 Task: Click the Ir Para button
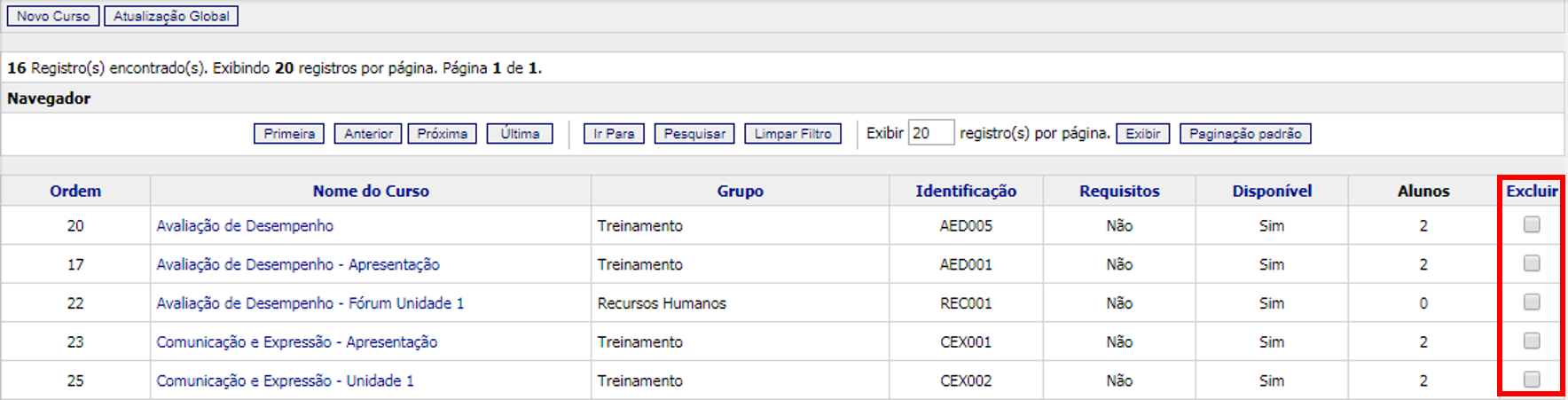coord(614,134)
